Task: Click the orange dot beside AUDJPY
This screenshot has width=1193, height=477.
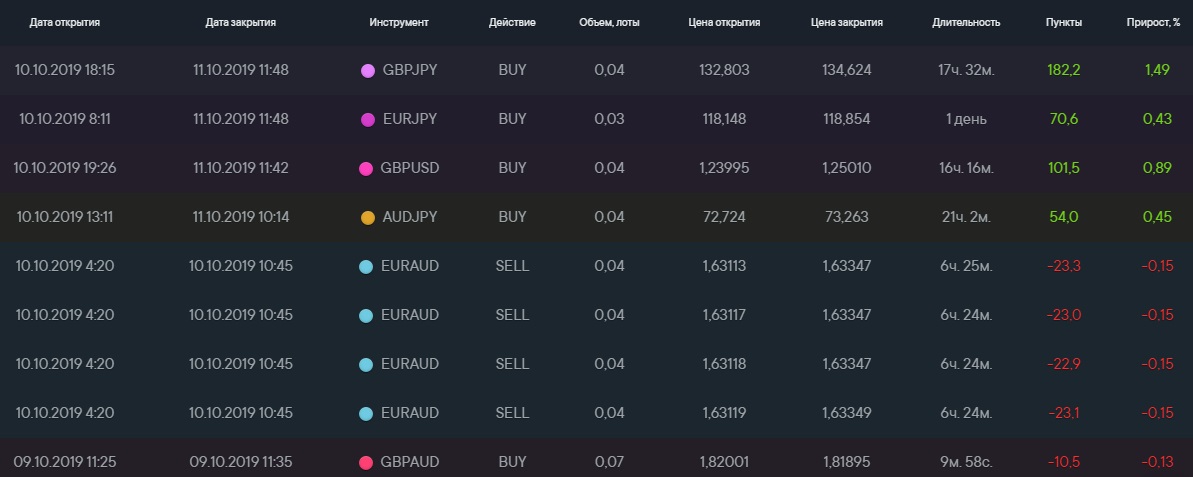Action: (367, 218)
